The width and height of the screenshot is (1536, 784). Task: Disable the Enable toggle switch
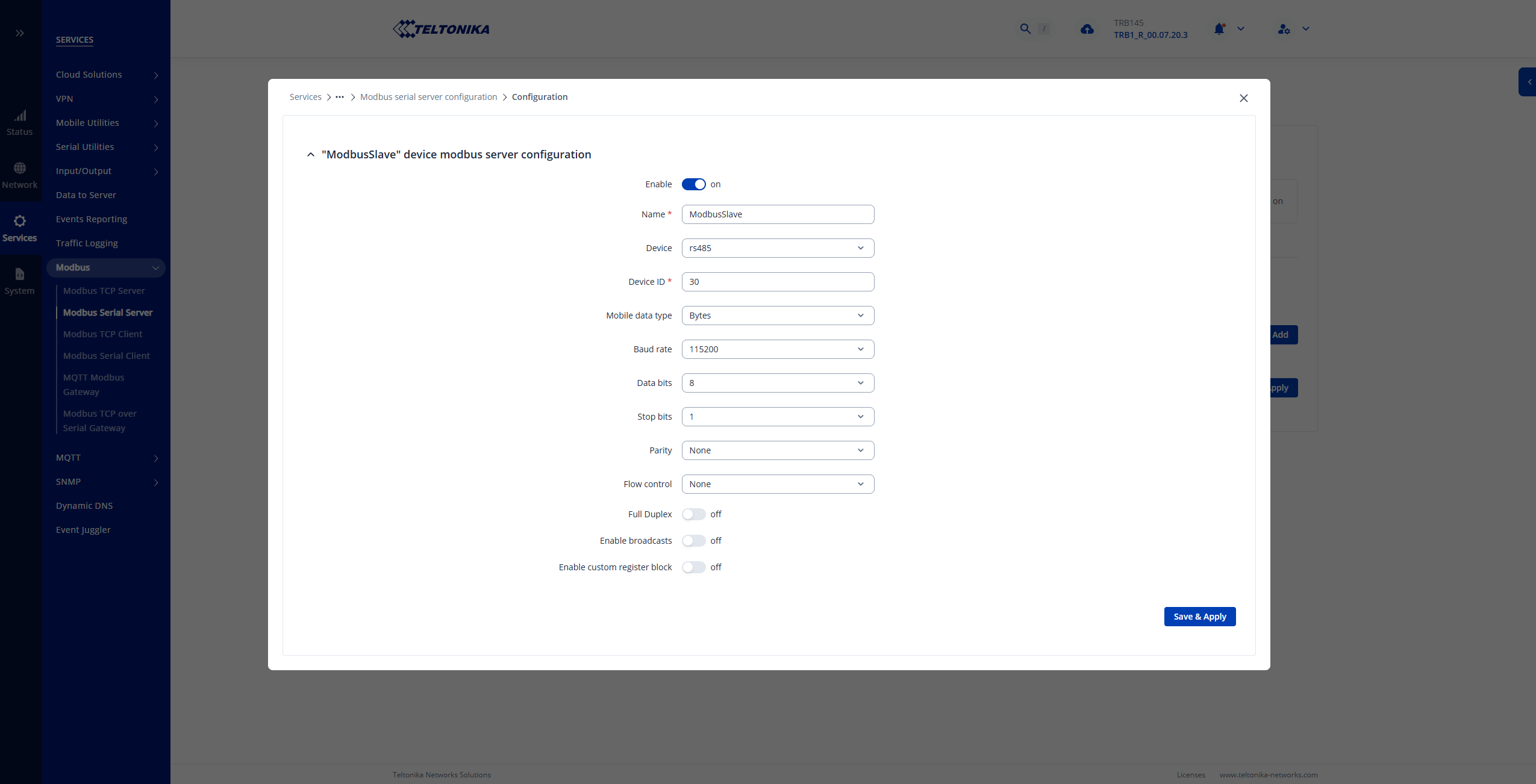tap(693, 184)
